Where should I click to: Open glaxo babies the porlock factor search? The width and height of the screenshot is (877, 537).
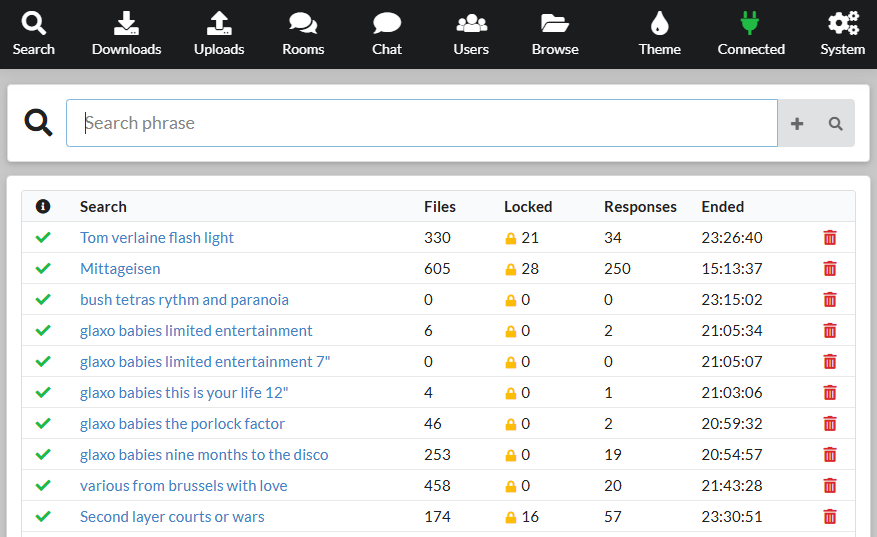point(182,424)
